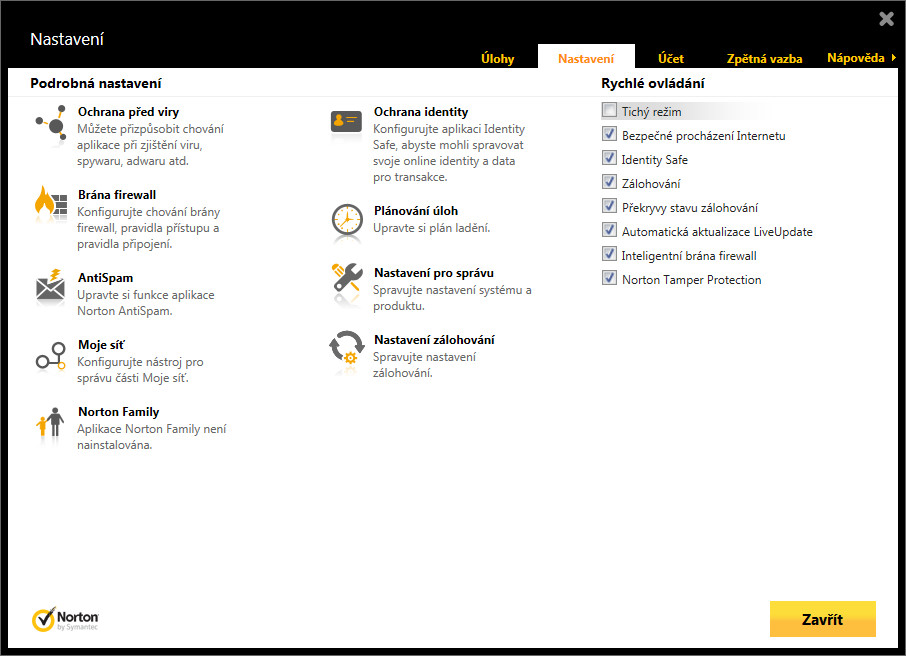Open Brána firewall settings title
Viewport: 906px width, 656px height.
tap(117, 195)
